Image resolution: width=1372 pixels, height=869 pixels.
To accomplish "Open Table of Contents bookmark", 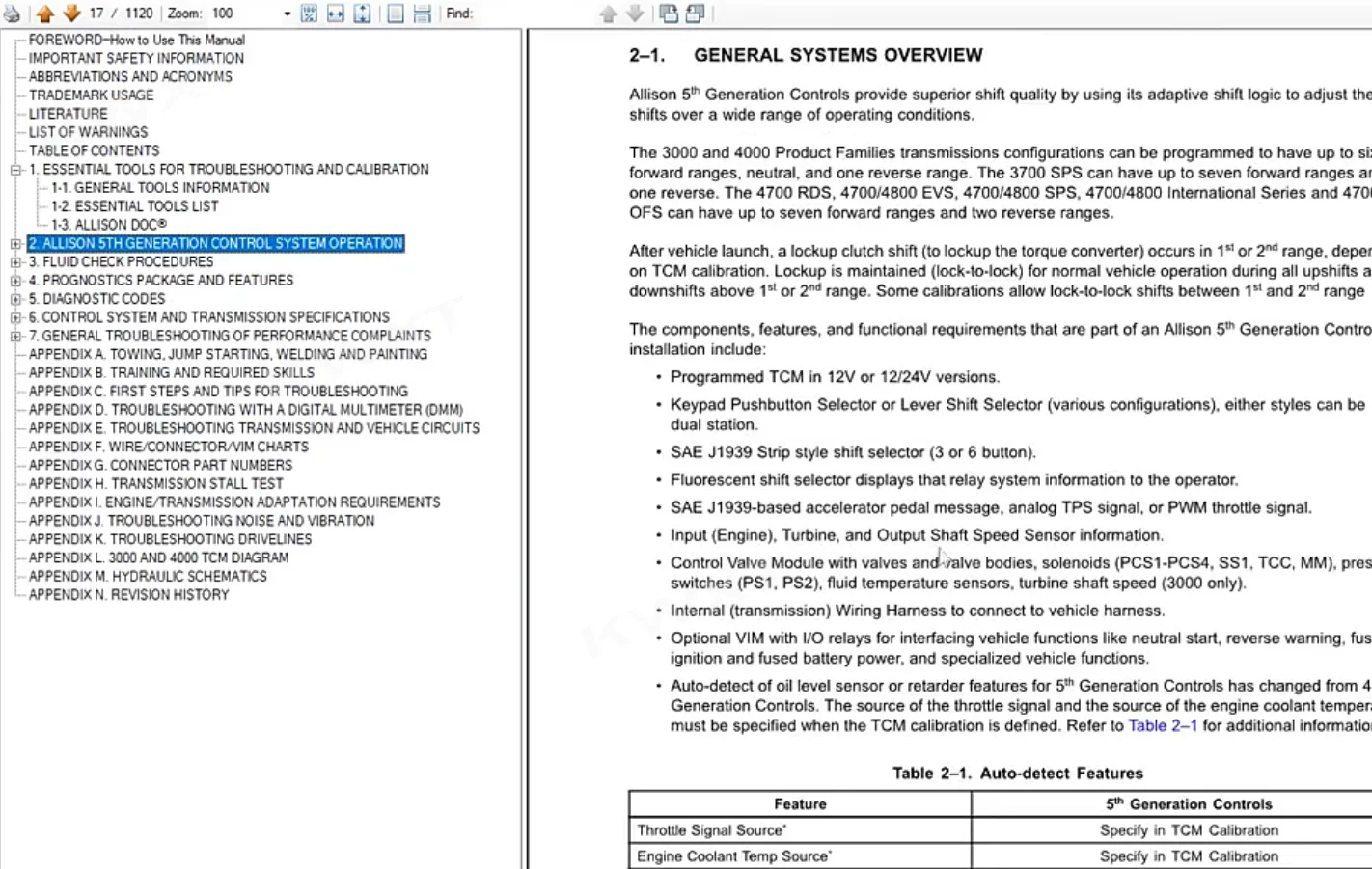I will [x=94, y=150].
